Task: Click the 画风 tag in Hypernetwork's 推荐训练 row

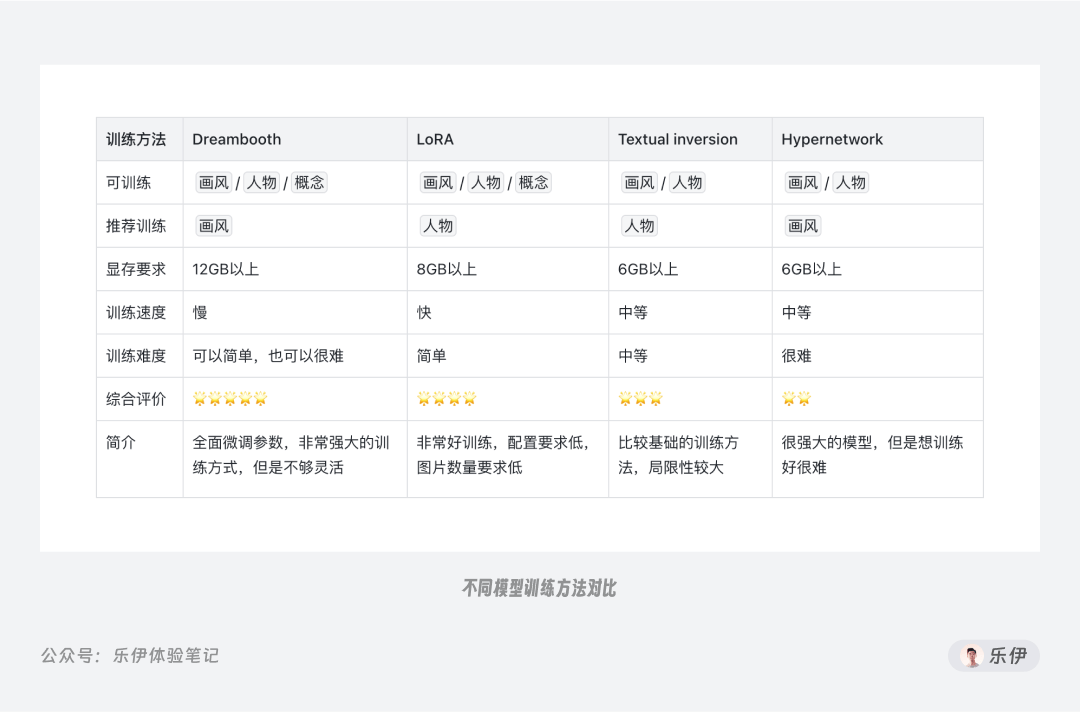Action: pyautogui.click(x=802, y=226)
